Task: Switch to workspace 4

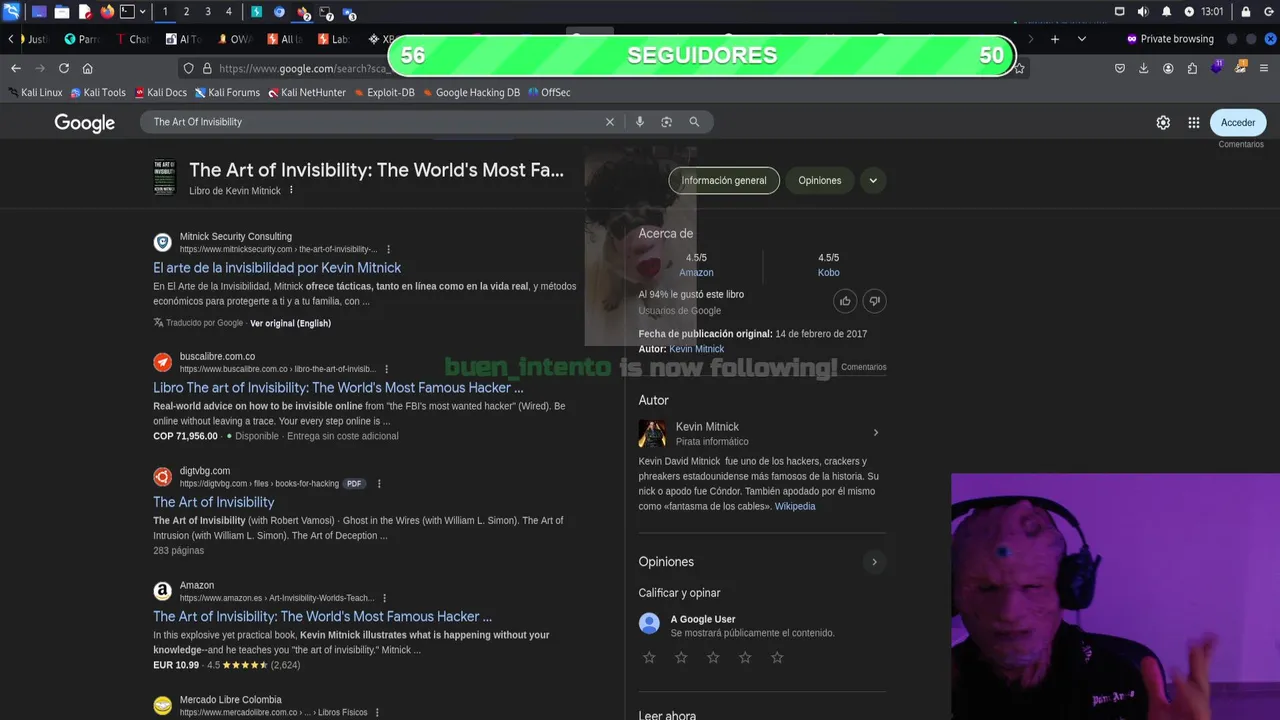Action: pyautogui.click(x=228, y=12)
